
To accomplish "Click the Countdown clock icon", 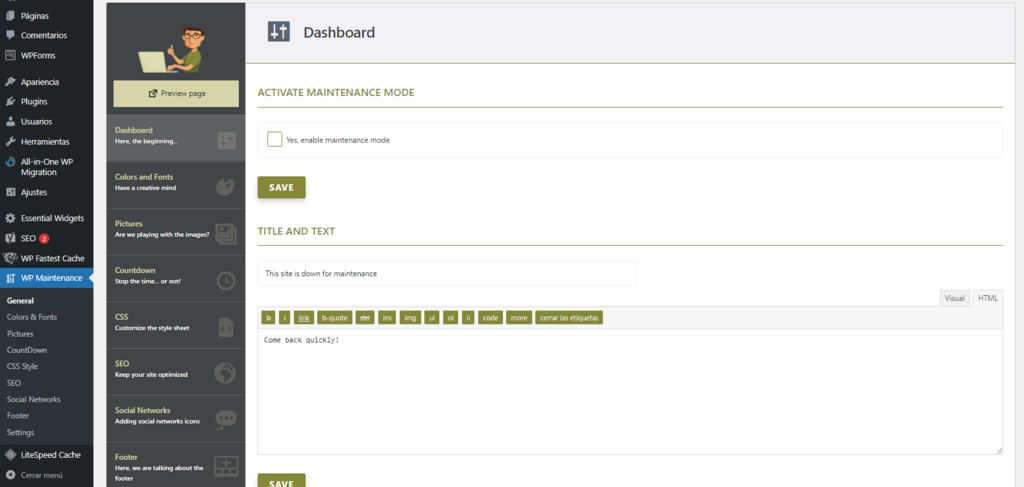I will (x=226, y=280).
